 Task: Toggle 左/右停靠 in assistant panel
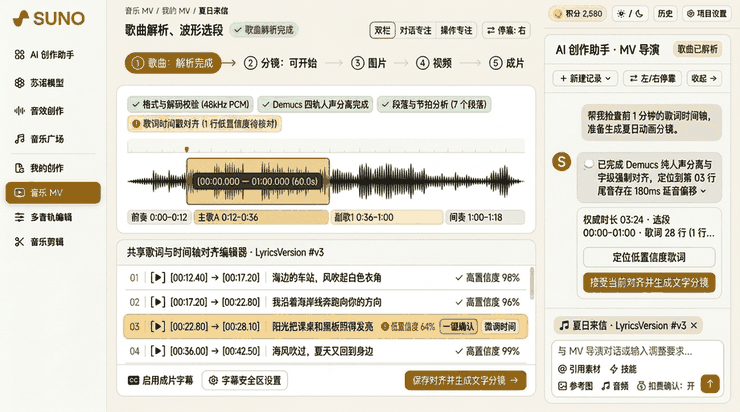click(652, 78)
